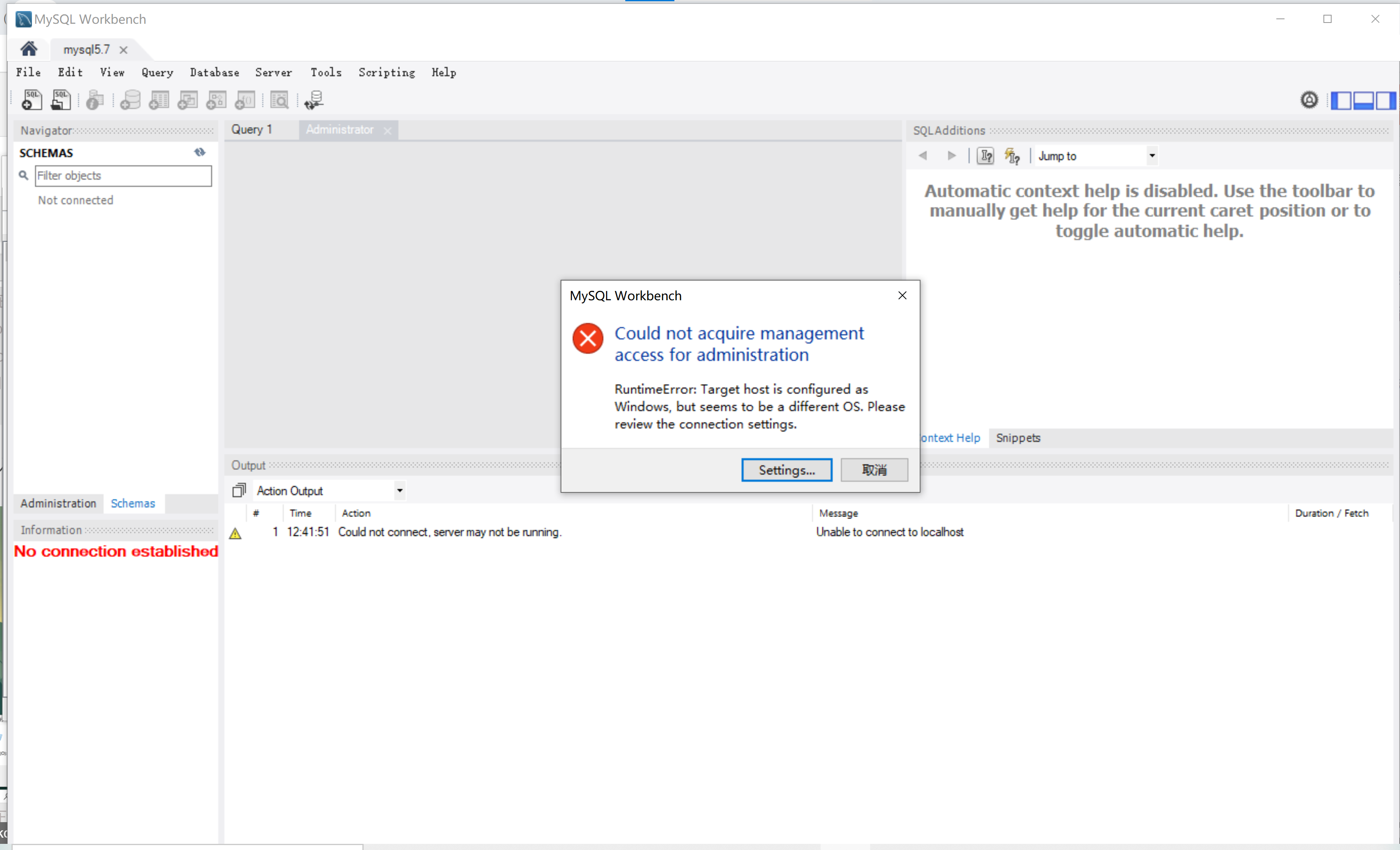The image size is (1400, 850).
Task: Switch to the Snippets tab
Action: [x=1018, y=438]
